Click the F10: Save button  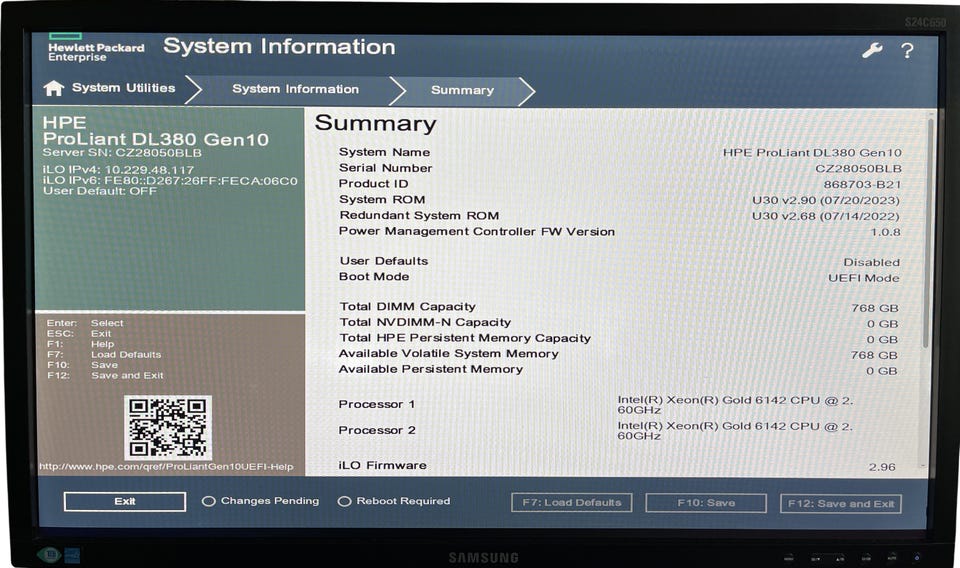706,503
